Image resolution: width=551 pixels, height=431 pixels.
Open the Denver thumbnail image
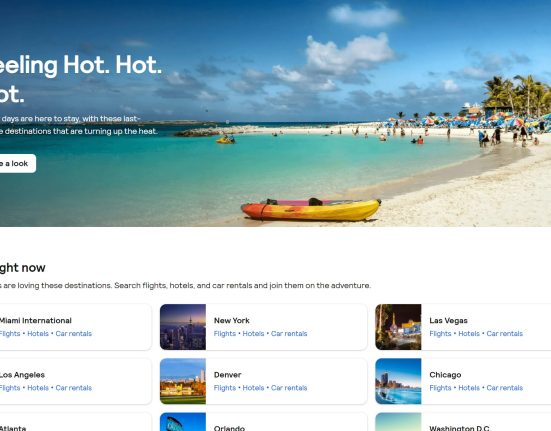click(183, 381)
